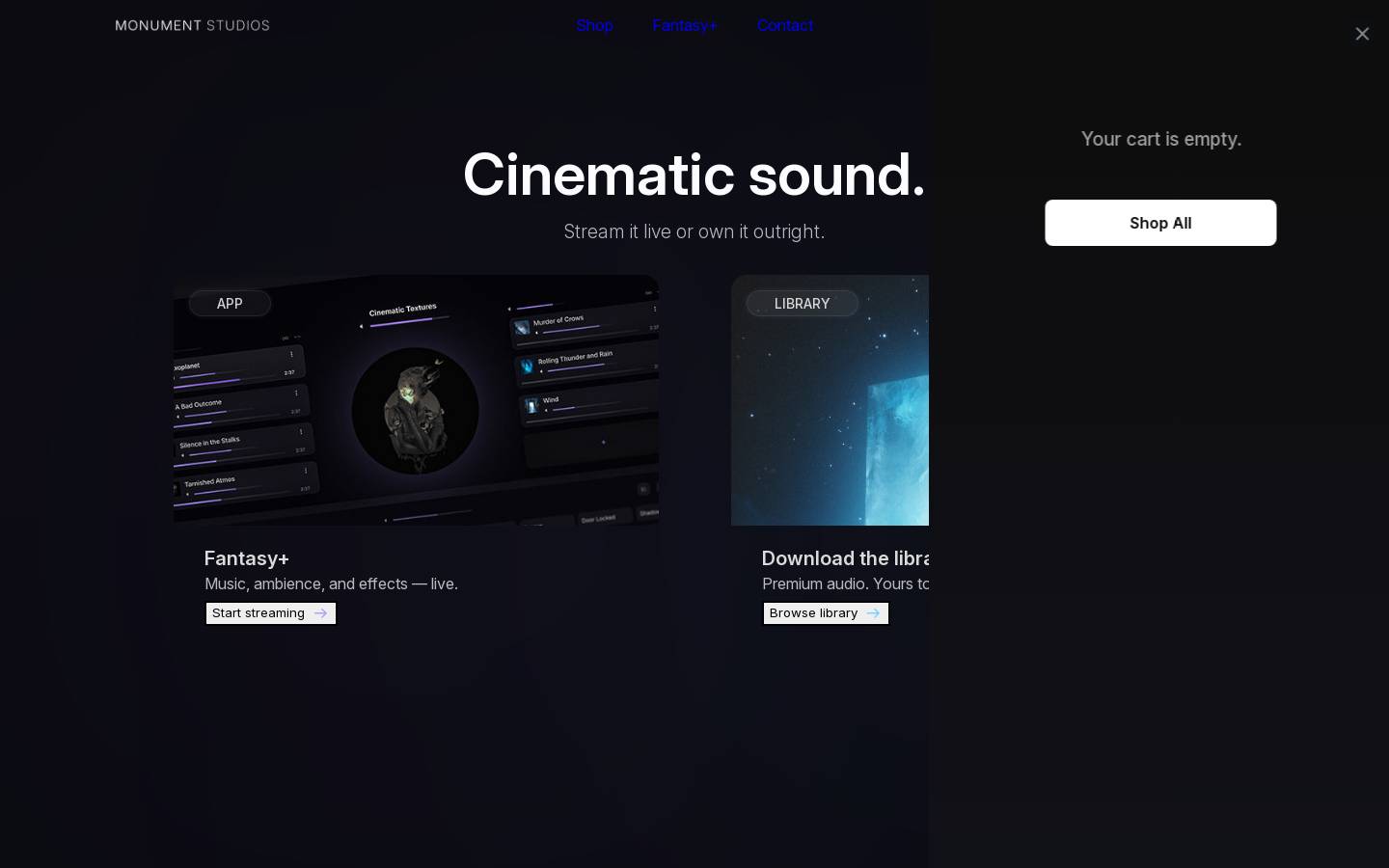The height and width of the screenshot is (868, 1389).
Task: Open the Contact navigation link
Action: [x=785, y=25]
